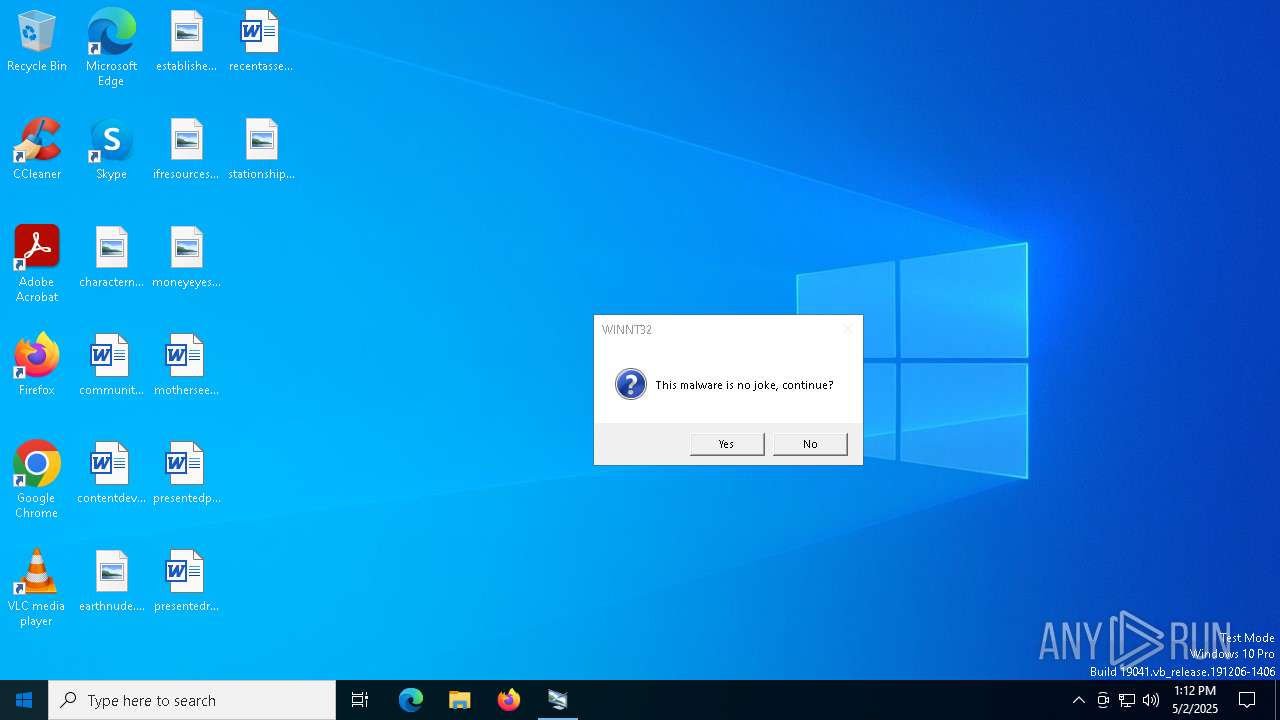Screen dimensions: 1280x720
Task: Select the 'presentedr...' Word document icon
Action: click(x=186, y=582)
